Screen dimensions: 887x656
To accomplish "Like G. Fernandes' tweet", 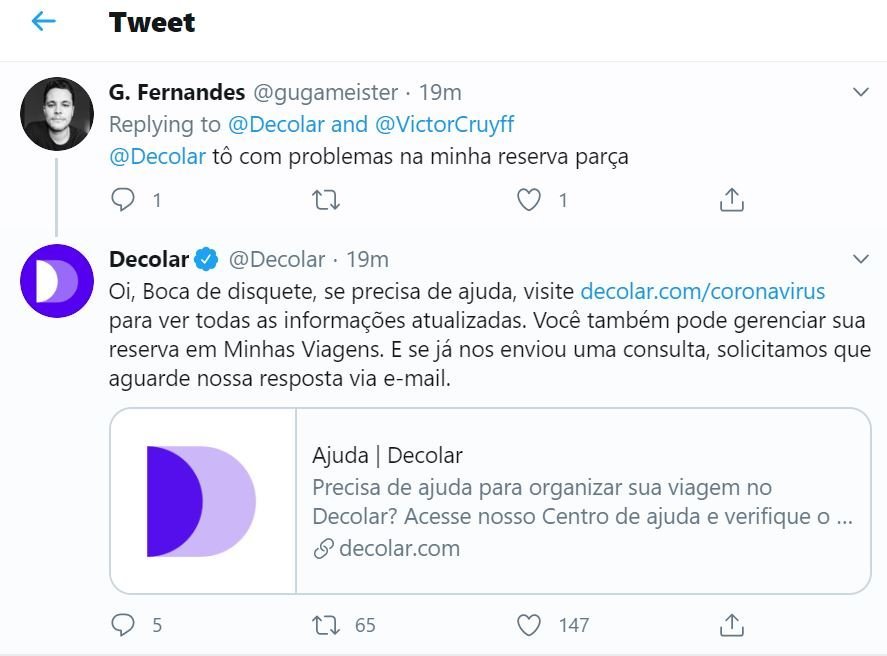I will point(529,200).
